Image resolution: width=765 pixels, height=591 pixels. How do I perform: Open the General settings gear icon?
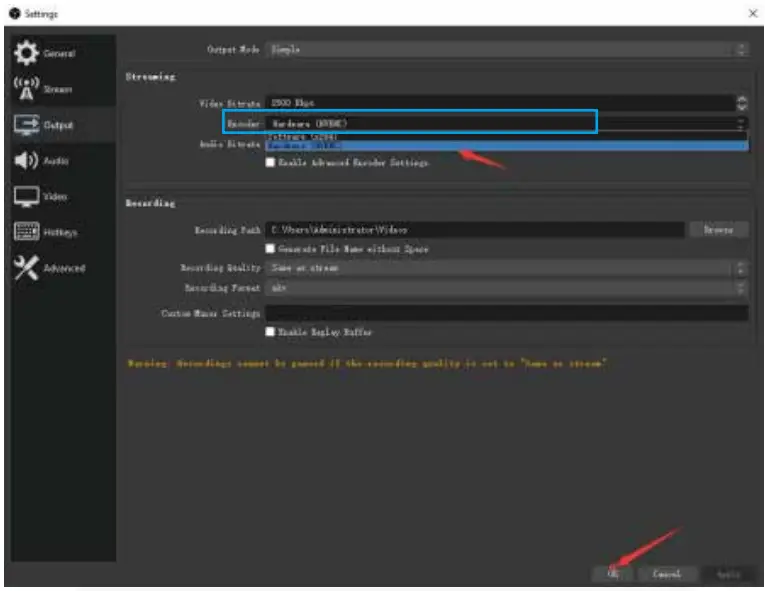(26, 52)
